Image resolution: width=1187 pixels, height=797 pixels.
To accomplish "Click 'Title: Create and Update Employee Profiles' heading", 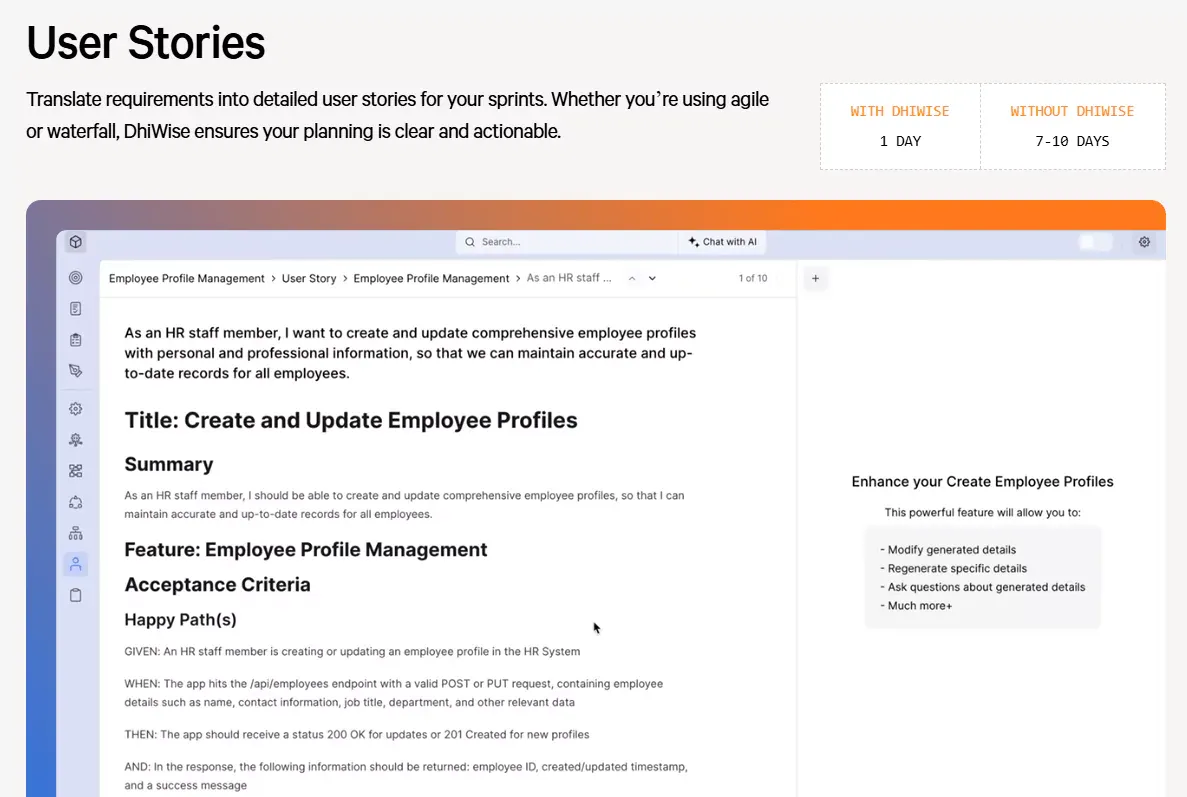I will coord(350,420).
